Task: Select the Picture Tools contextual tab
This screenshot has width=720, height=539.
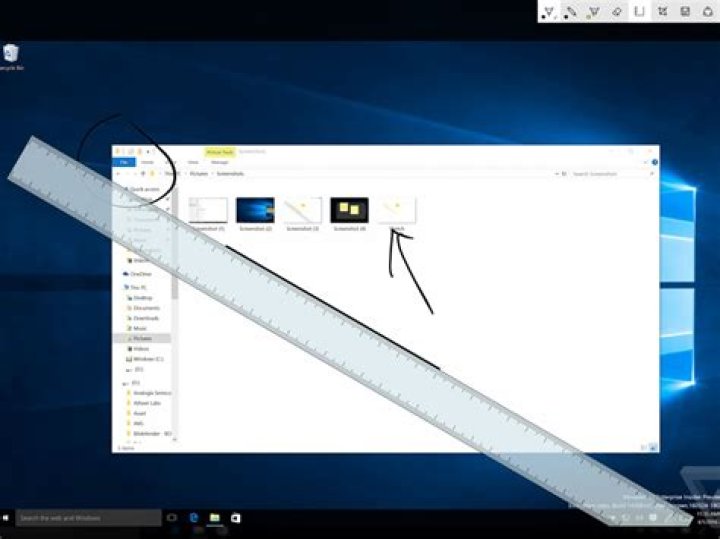Action: point(219,152)
